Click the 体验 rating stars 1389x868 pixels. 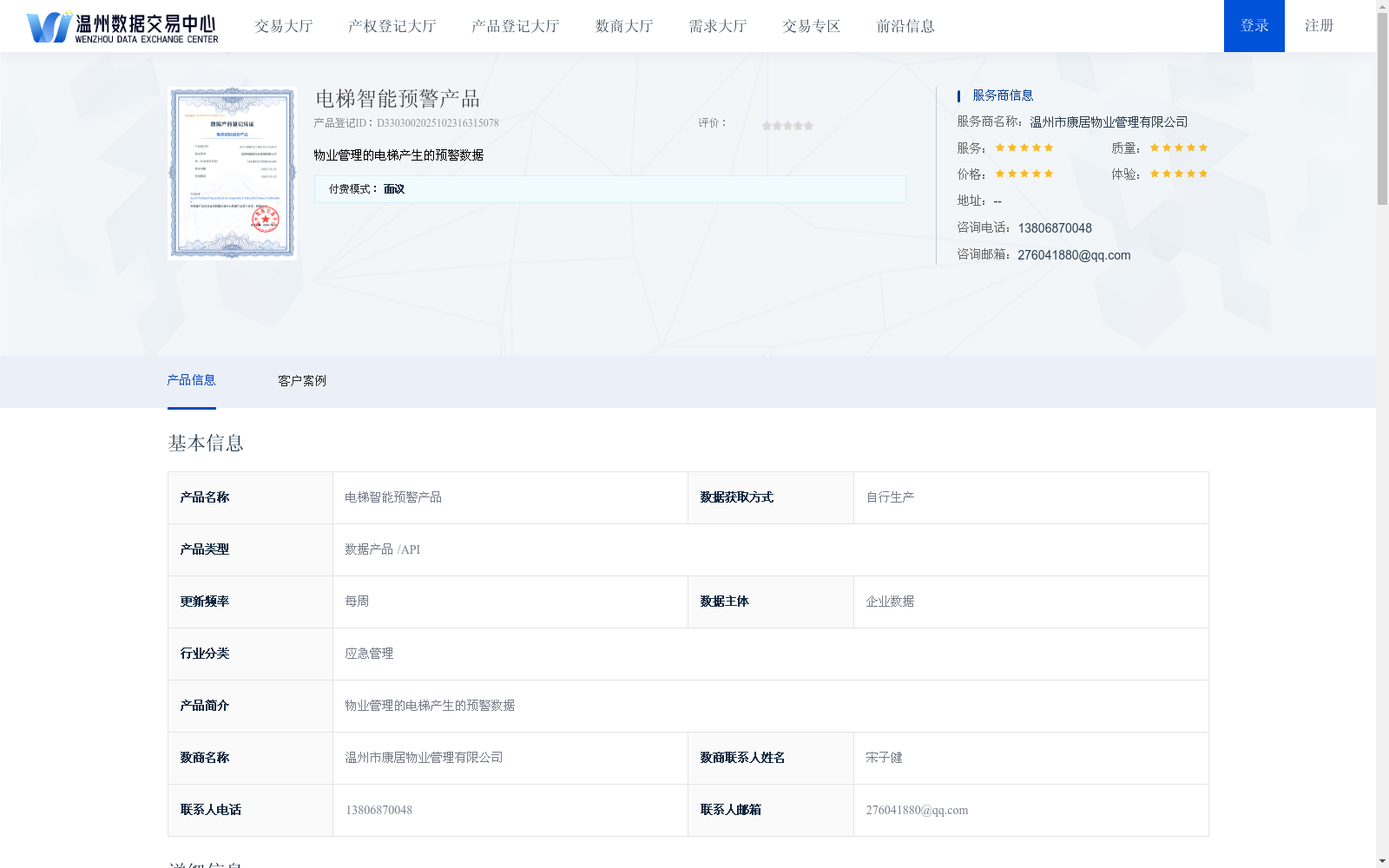click(1179, 174)
